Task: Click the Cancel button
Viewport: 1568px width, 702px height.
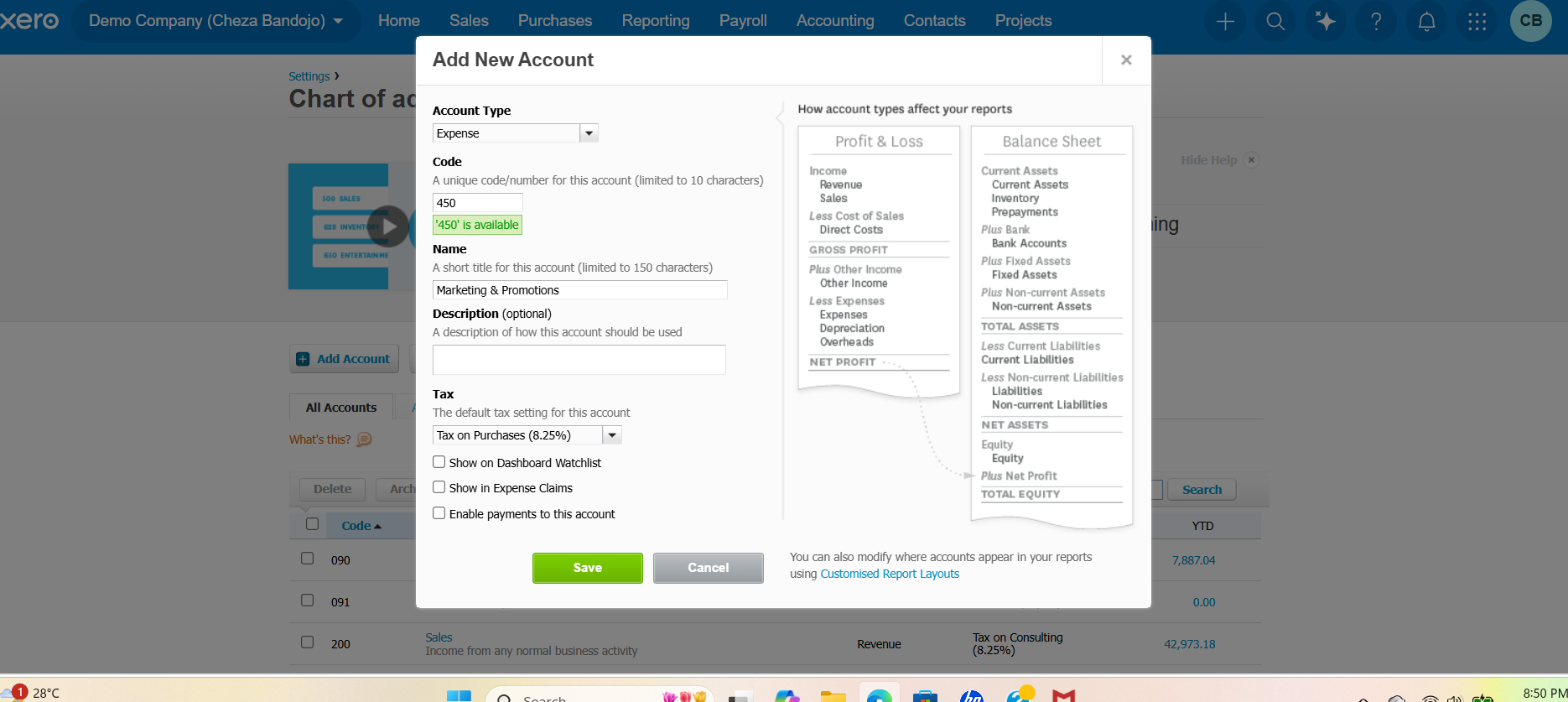Action: (709, 568)
